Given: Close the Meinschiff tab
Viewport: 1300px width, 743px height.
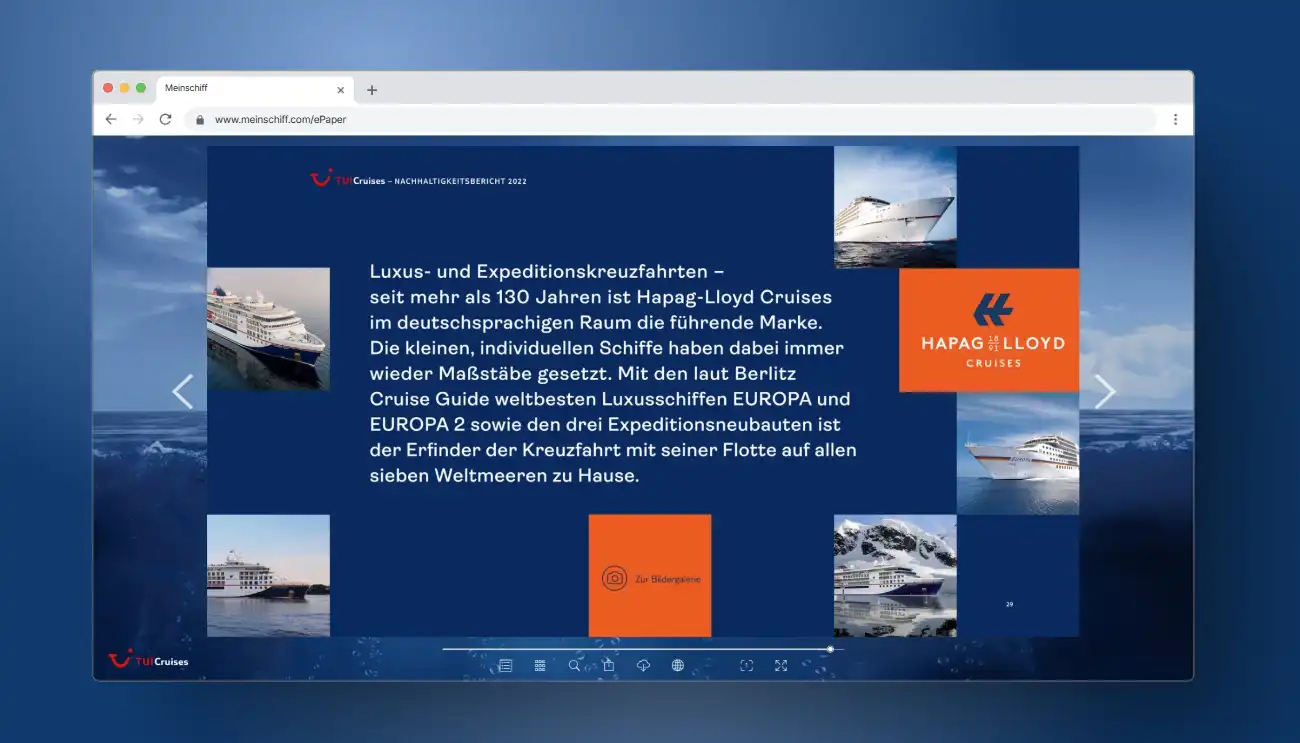Looking at the screenshot, I should (340, 90).
